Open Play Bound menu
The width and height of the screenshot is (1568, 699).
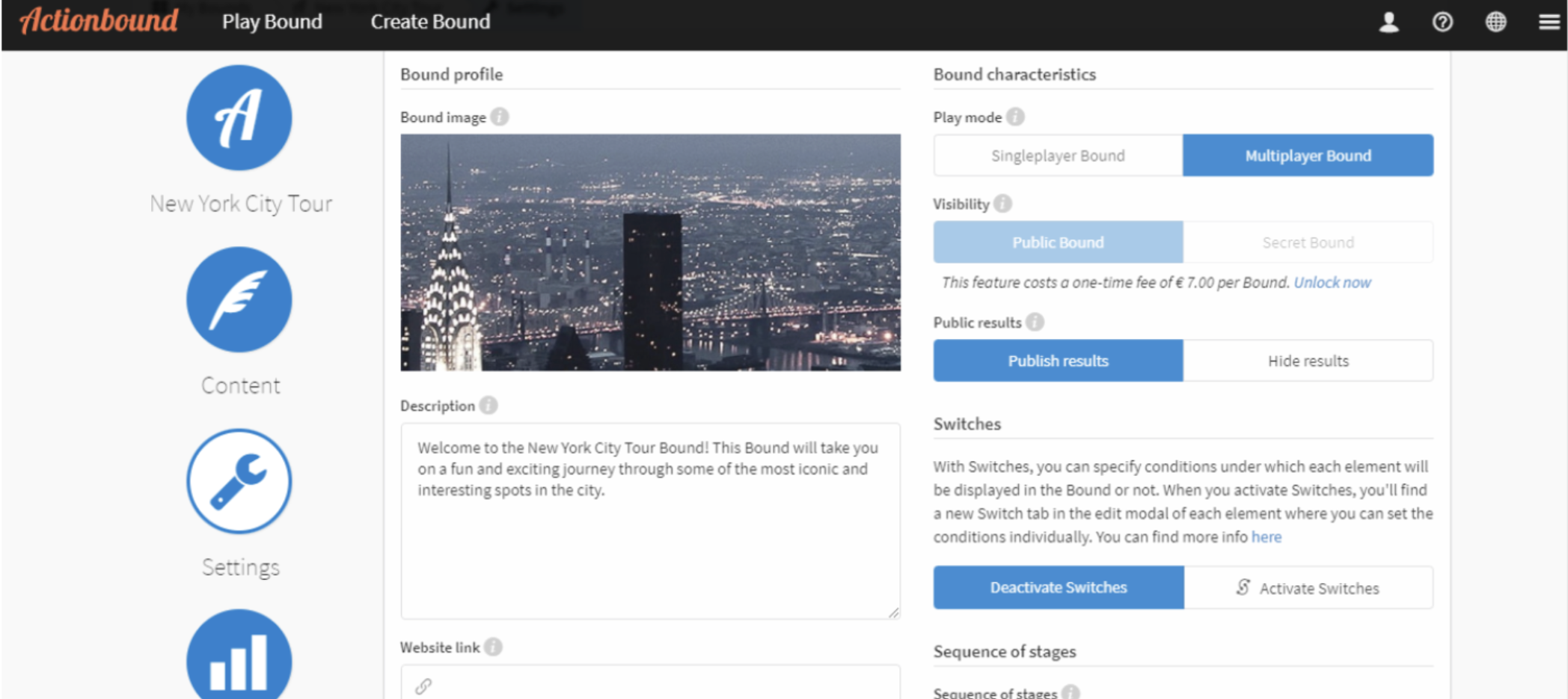tap(272, 22)
